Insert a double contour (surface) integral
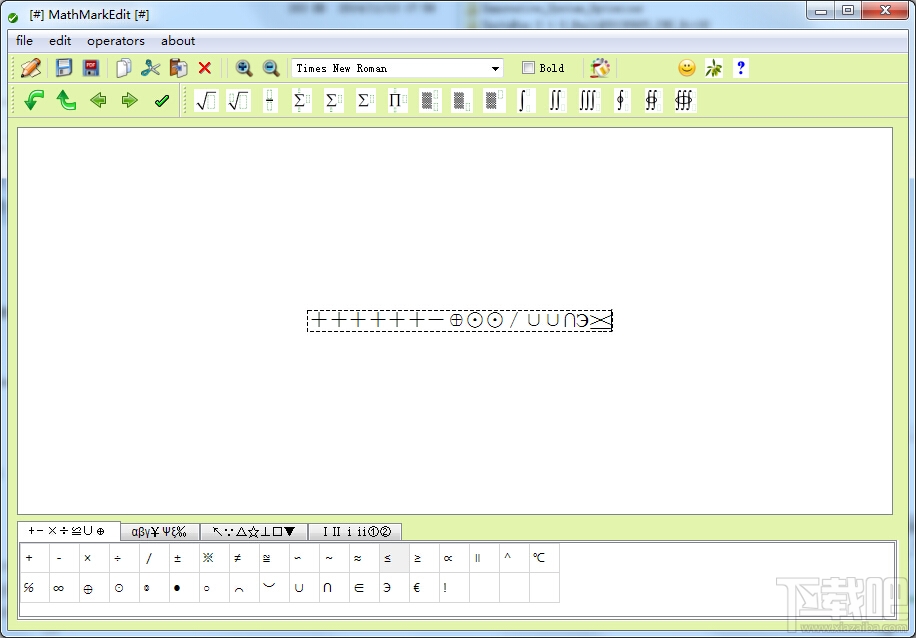The height and width of the screenshot is (638, 916). 652,100
